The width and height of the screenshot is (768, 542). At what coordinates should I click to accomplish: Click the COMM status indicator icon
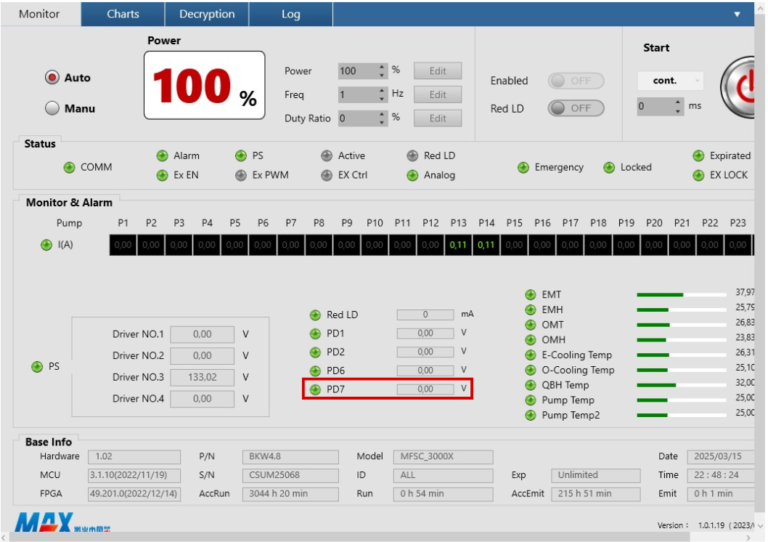(x=69, y=168)
